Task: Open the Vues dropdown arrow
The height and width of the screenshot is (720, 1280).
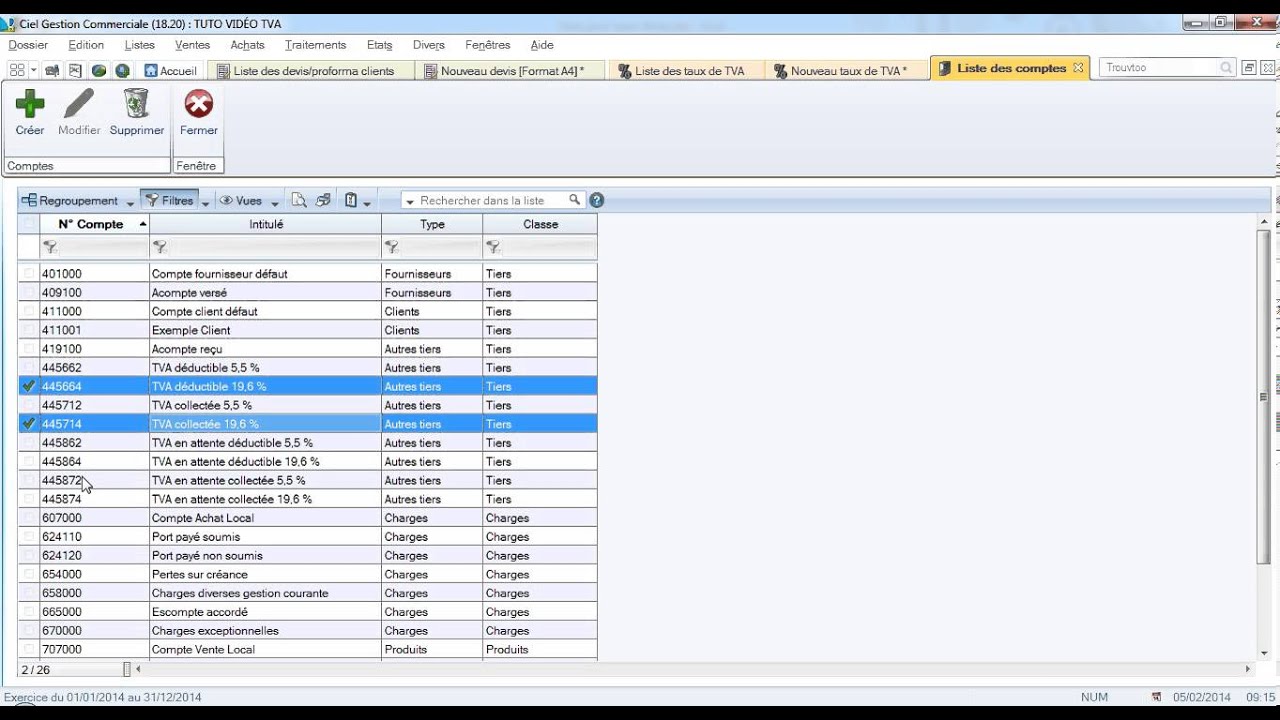Action: (275, 202)
